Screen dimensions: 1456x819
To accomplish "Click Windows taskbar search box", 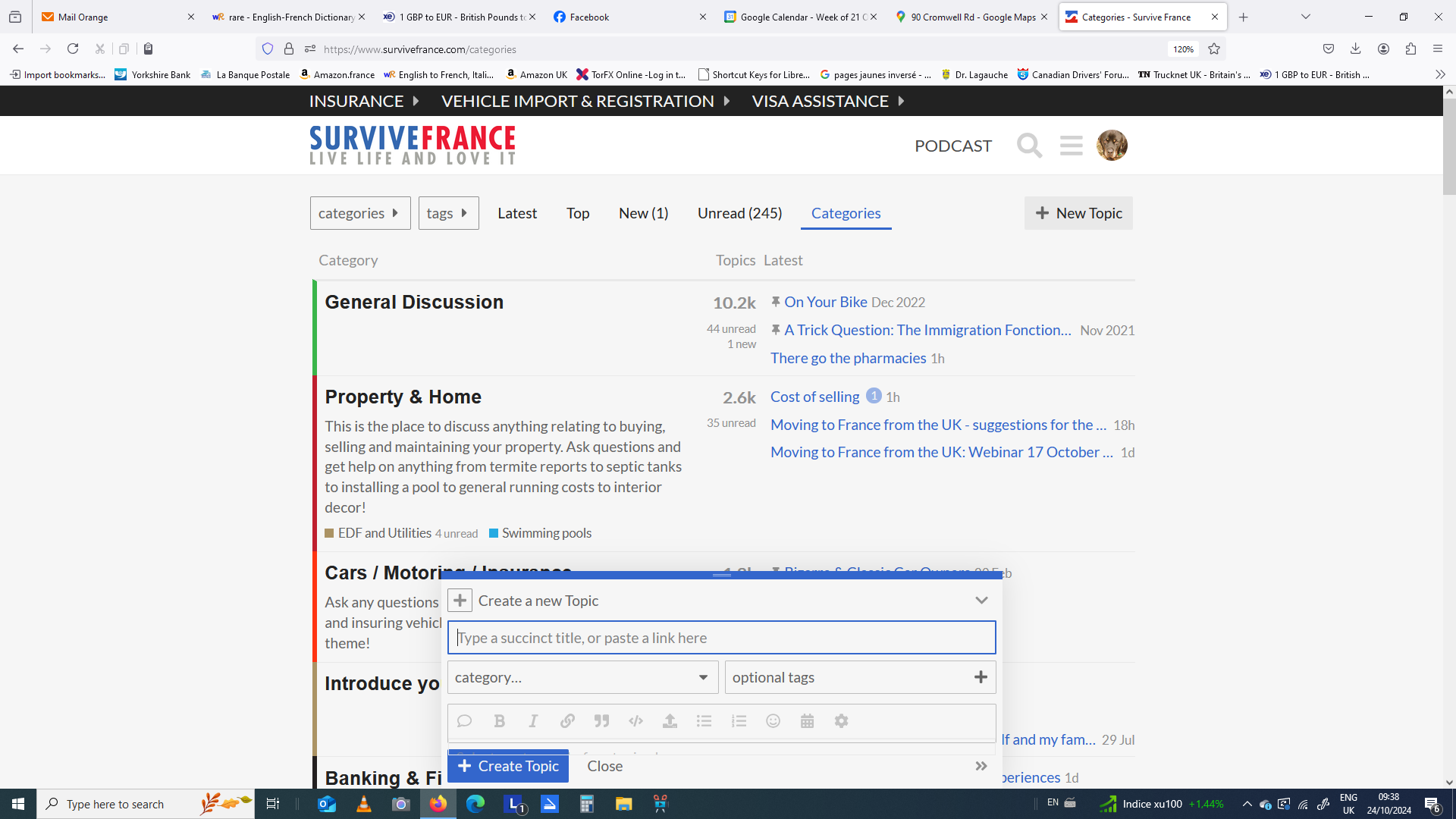I will (146, 804).
